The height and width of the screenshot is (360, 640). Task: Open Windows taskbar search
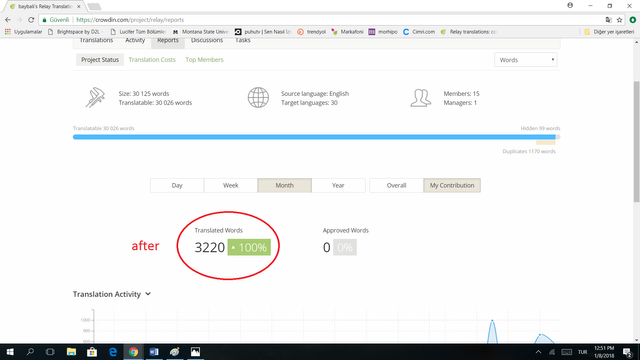(30, 352)
